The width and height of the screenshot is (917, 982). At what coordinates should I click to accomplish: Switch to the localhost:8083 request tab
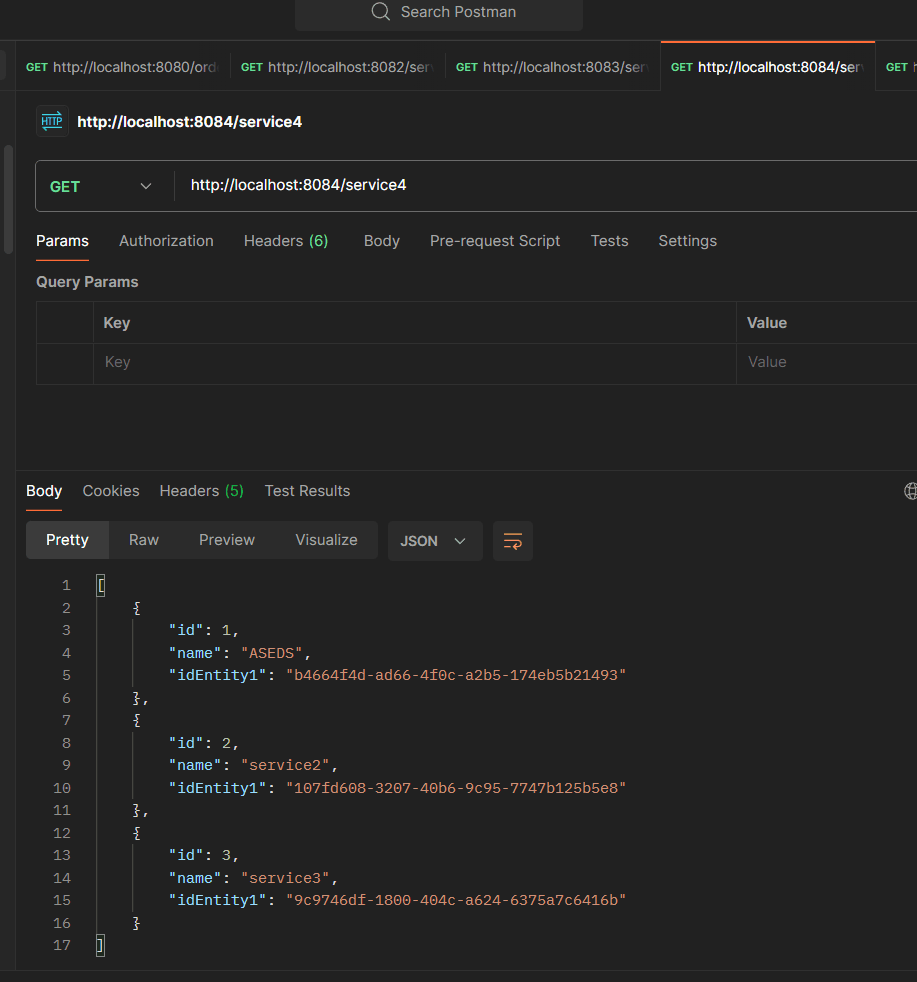point(552,67)
